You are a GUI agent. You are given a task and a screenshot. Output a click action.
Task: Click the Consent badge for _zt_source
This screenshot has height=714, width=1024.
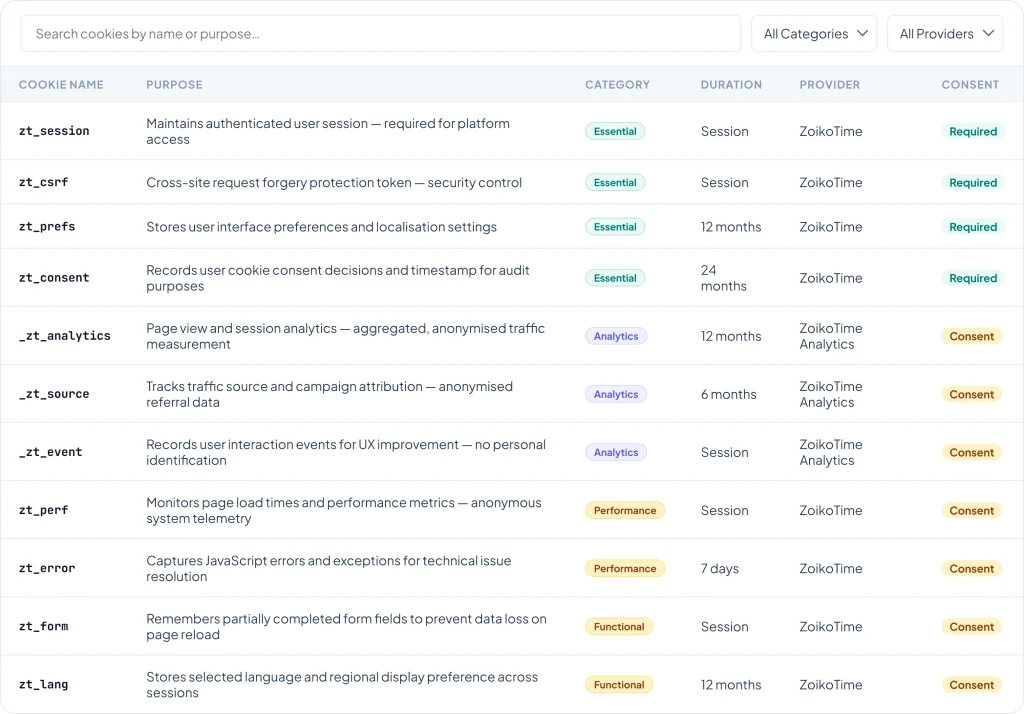pos(972,395)
